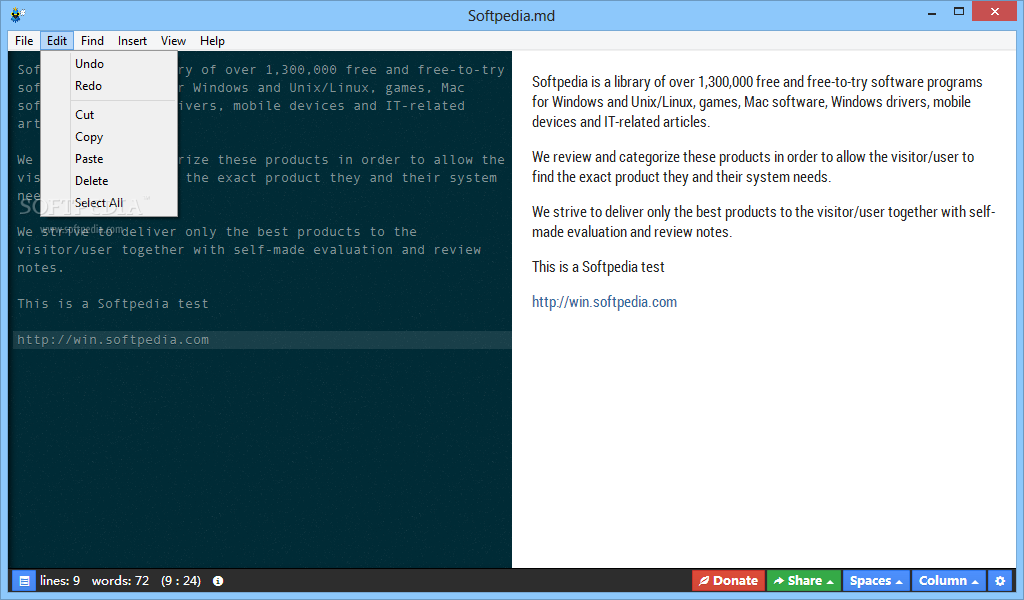Open the settings gear in status bar
The image size is (1024, 600).
click(1000, 580)
